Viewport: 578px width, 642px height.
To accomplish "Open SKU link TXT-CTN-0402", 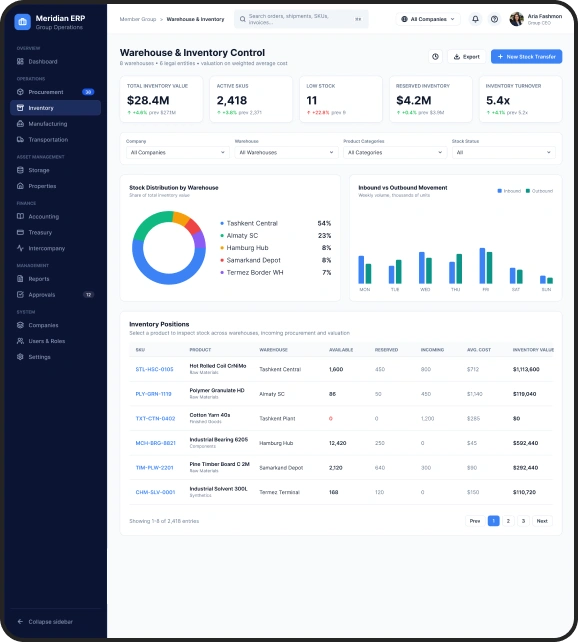I will (155, 418).
